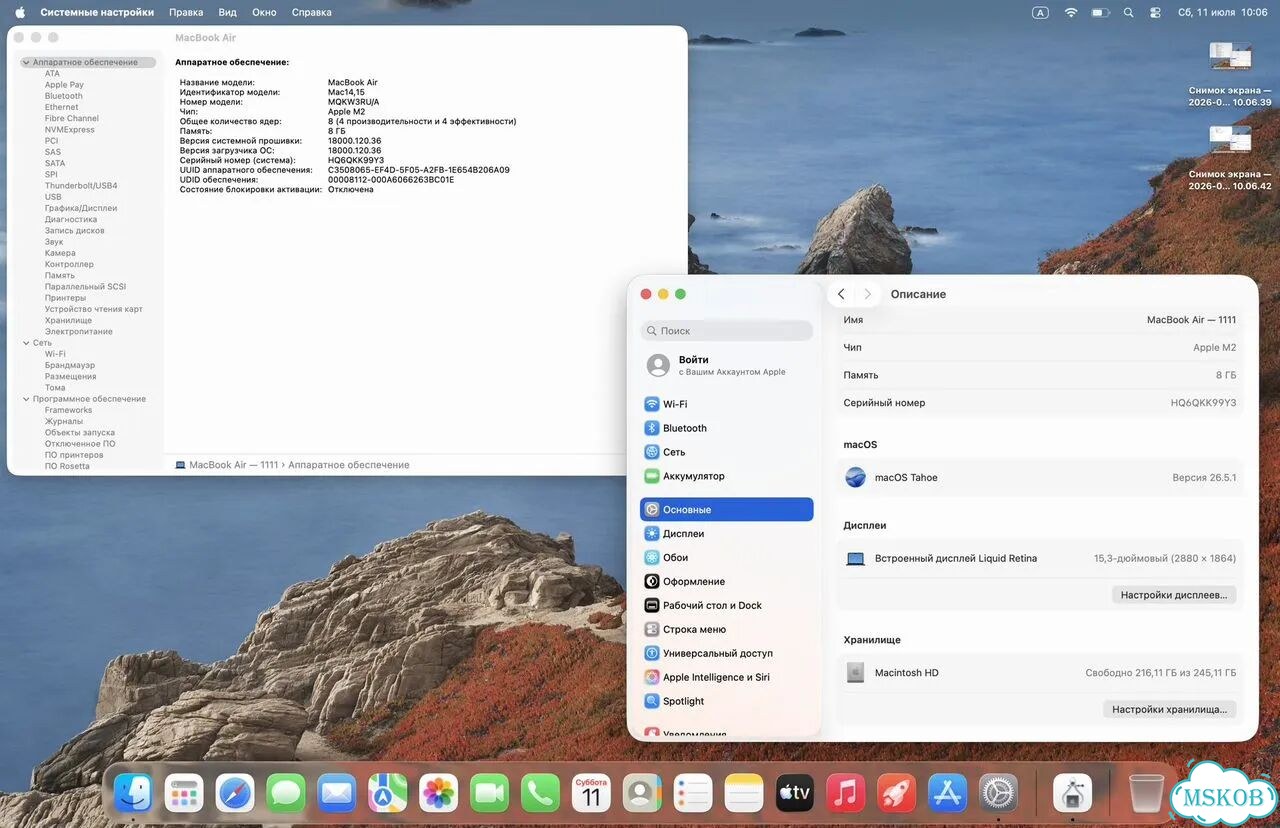Screen dimensions: 1280x828
Task: Select Frameworks under Программное обеспечение
Action: pos(68,410)
